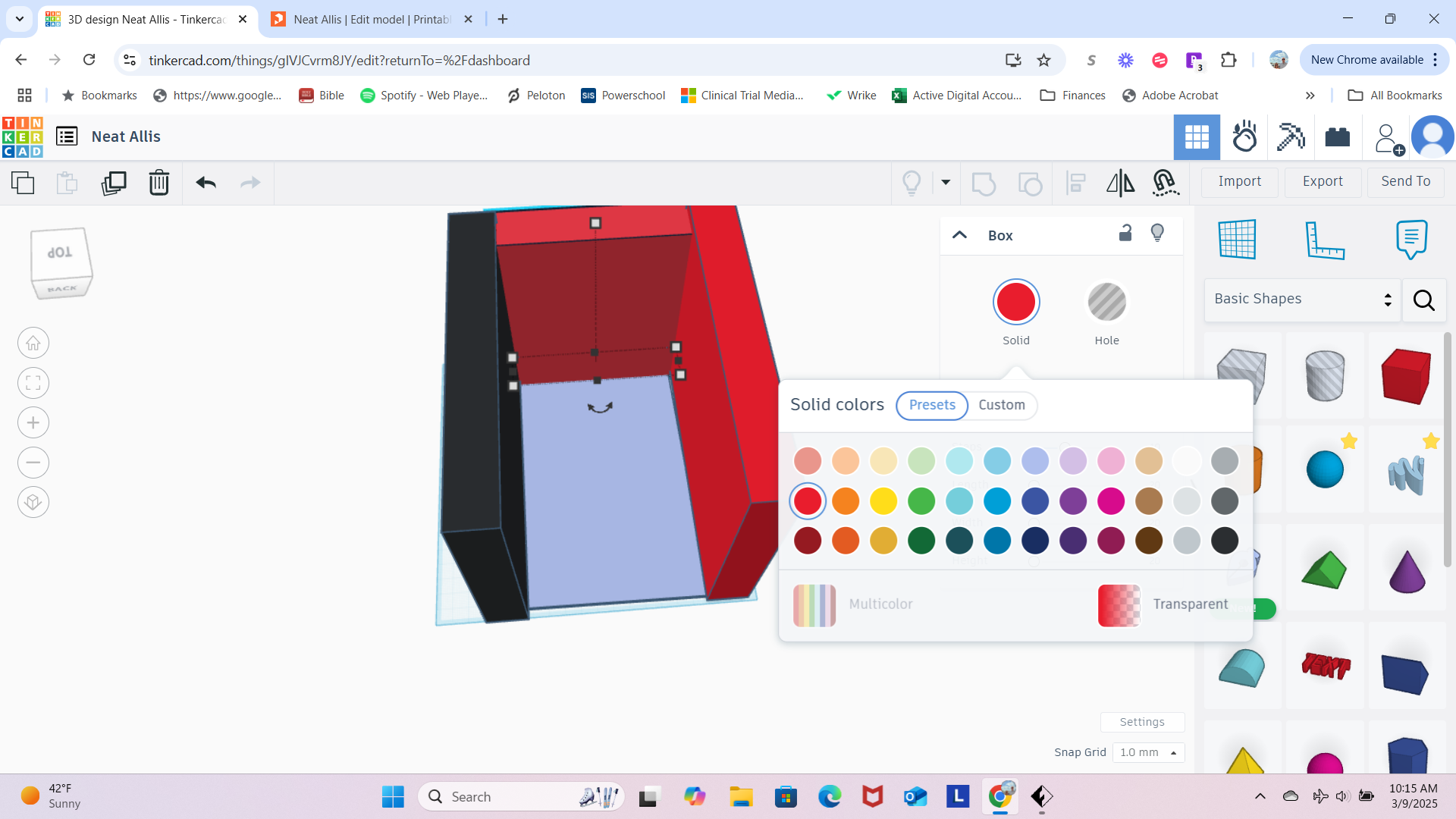Click the Mirror tool icon
This screenshot has width=1456, height=819.
[1120, 183]
